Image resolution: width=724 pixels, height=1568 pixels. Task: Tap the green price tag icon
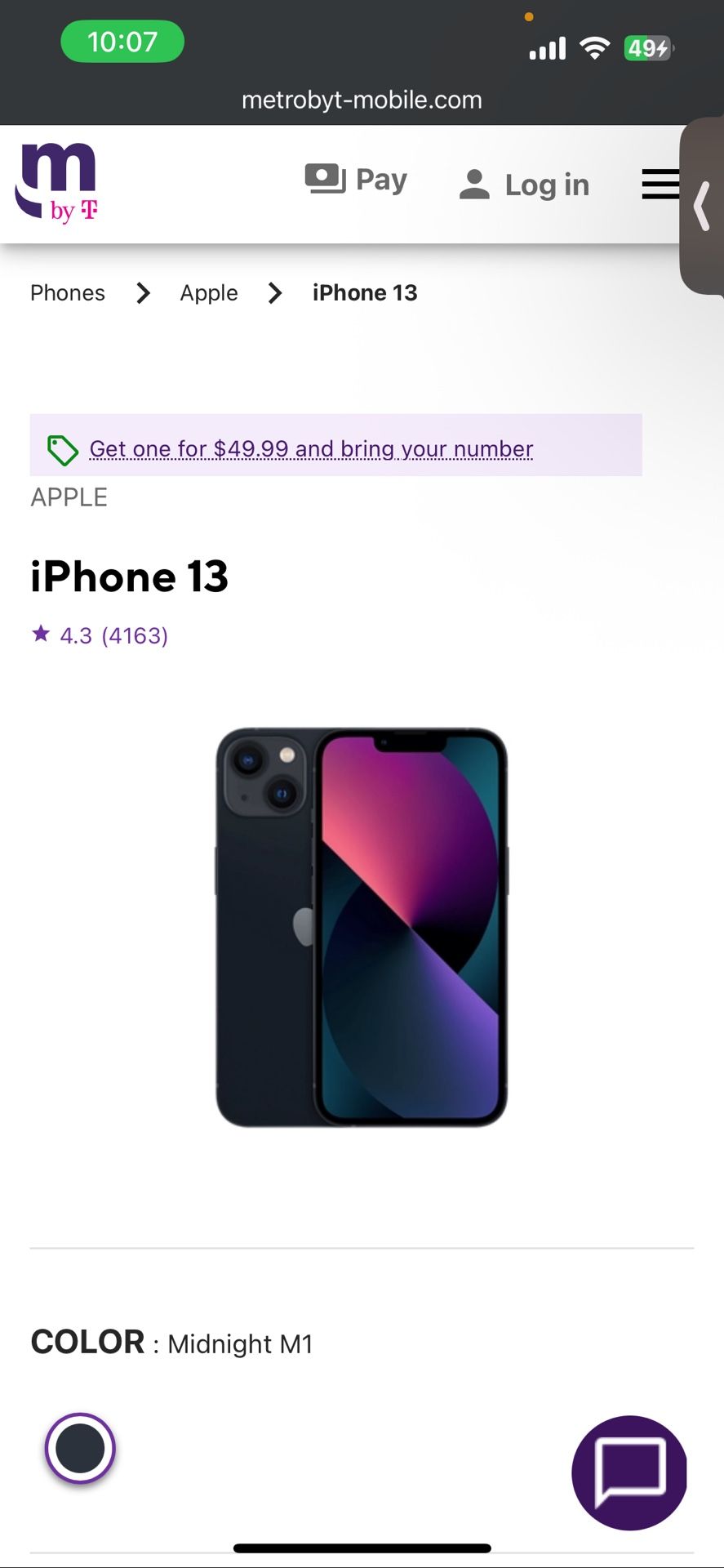(x=62, y=450)
